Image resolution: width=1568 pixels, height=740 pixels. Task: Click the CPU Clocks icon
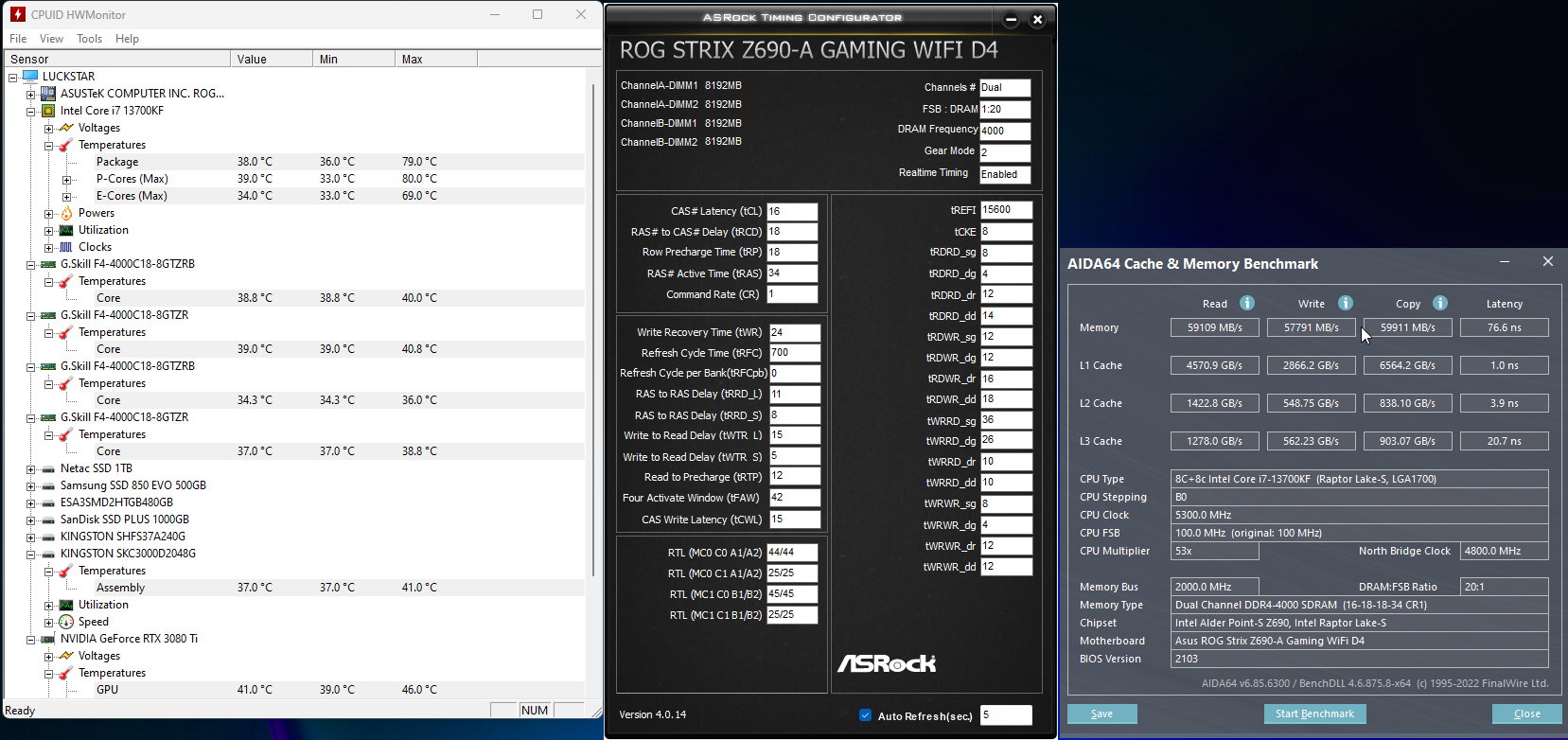(66, 247)
